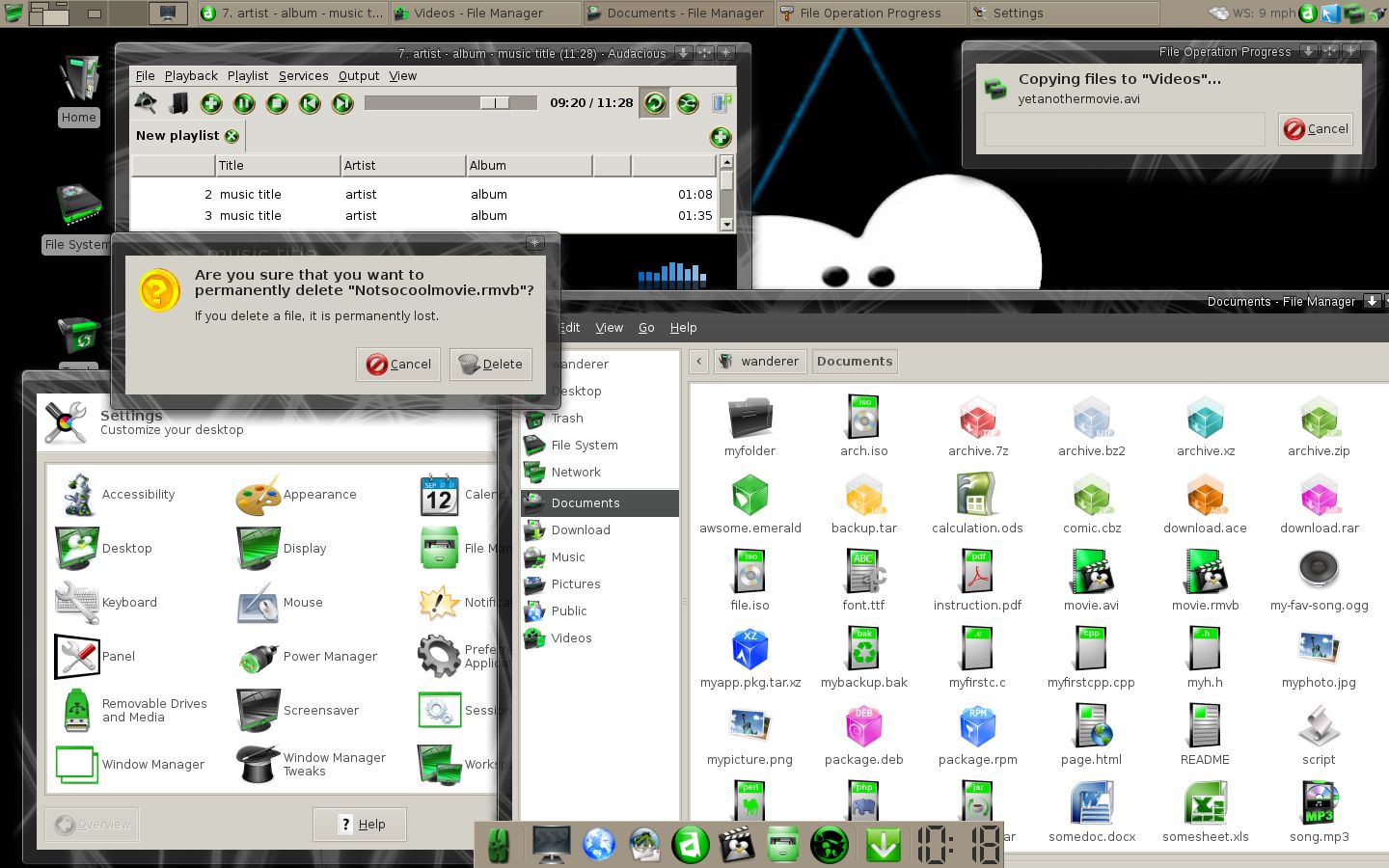Viewport: 1389px width, 868px height.
Task: Cancel the file delete confirmation dialog
Action: click(x=398, y=365)
